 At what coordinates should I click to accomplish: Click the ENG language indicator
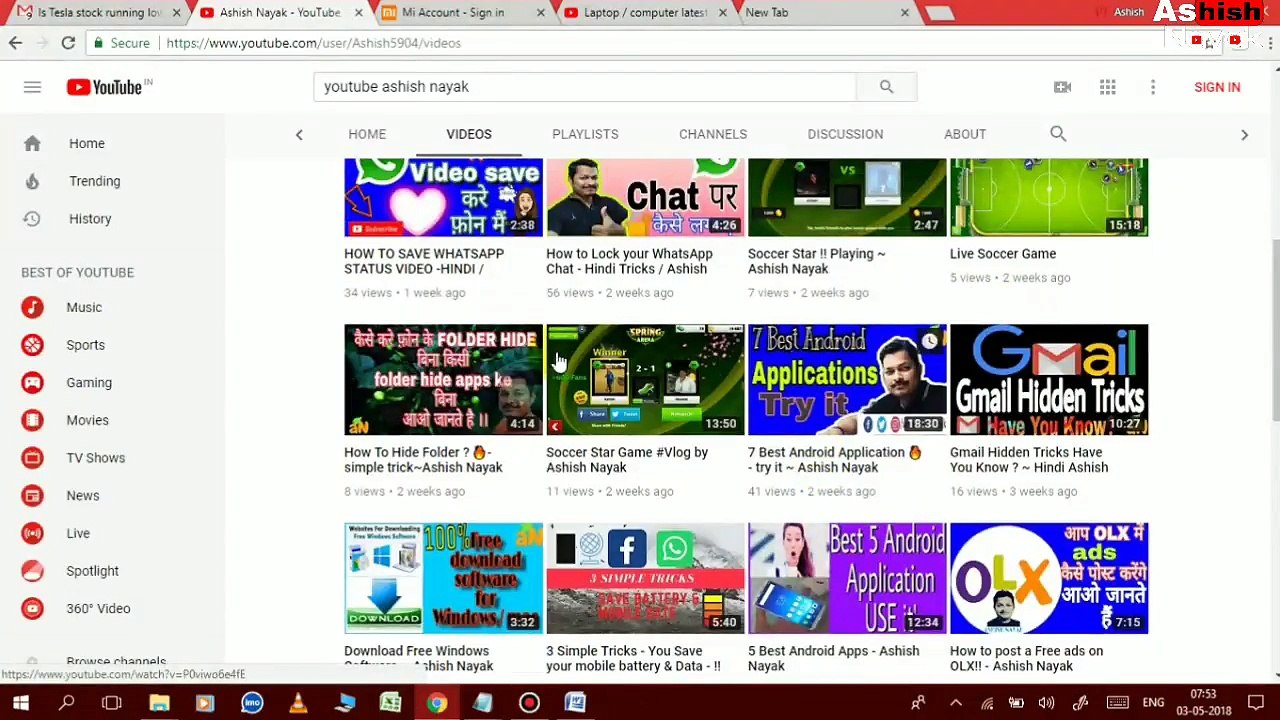tap(1153, 703)
